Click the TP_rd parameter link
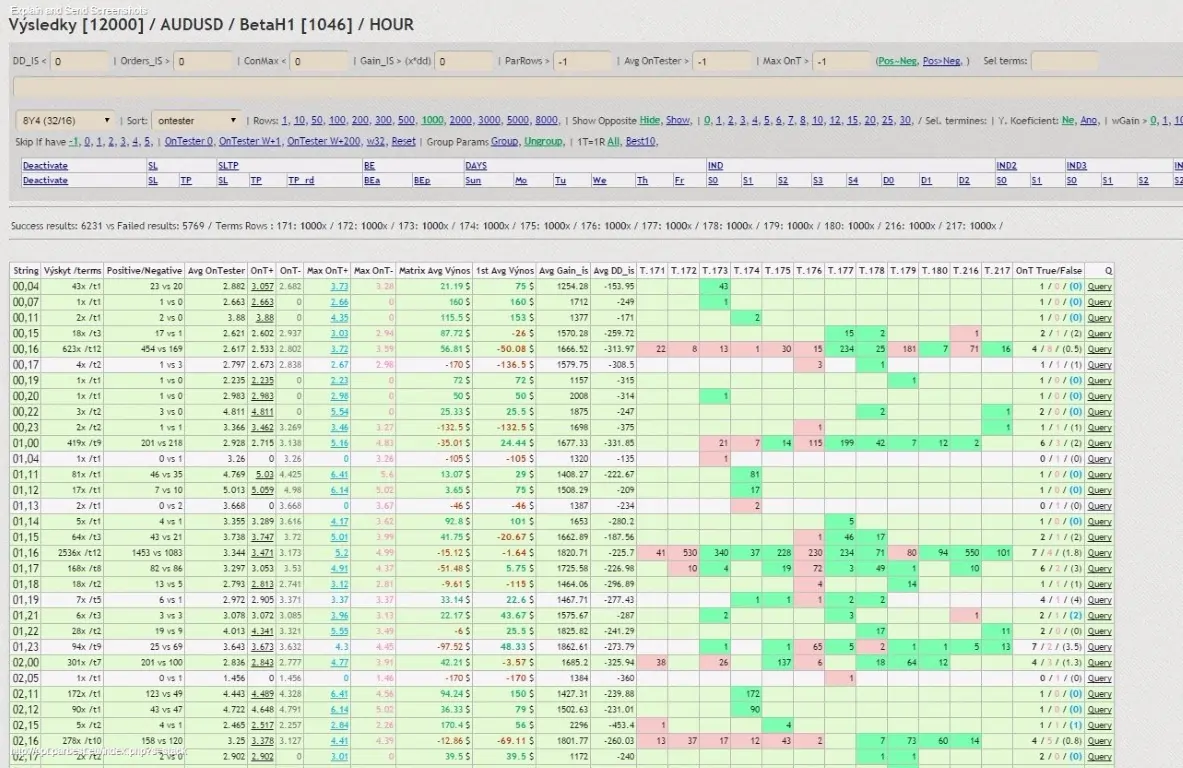This screenshot has height=768, width=1183. click(x=300, y=181)
